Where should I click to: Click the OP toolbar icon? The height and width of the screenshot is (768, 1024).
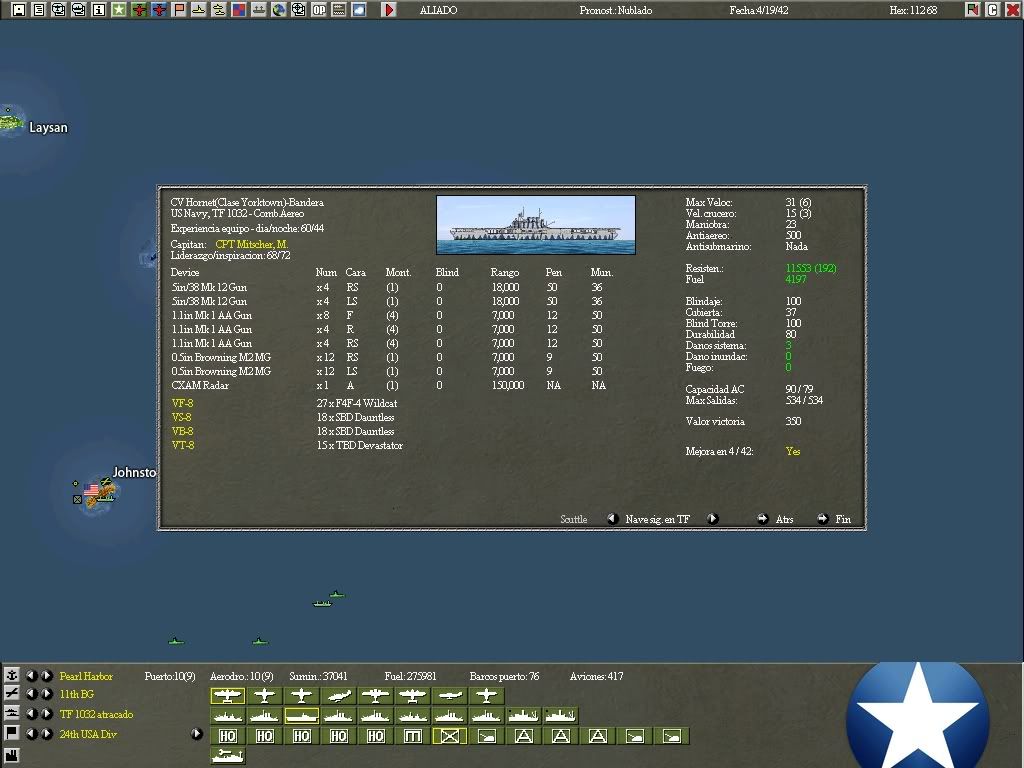pos(319,10)
